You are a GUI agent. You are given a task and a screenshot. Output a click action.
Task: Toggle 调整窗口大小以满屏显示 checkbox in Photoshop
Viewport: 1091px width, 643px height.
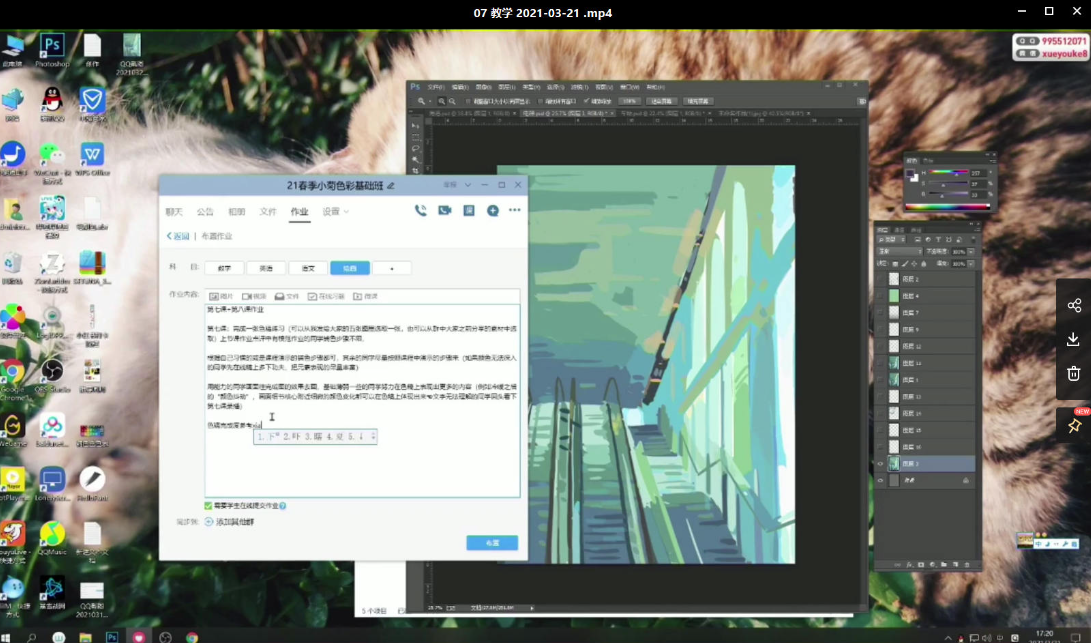coord(468,102)
